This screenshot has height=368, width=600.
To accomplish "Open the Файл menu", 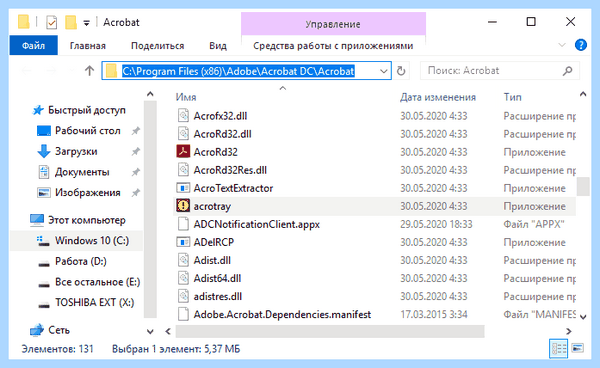I will tap(33, 46).
